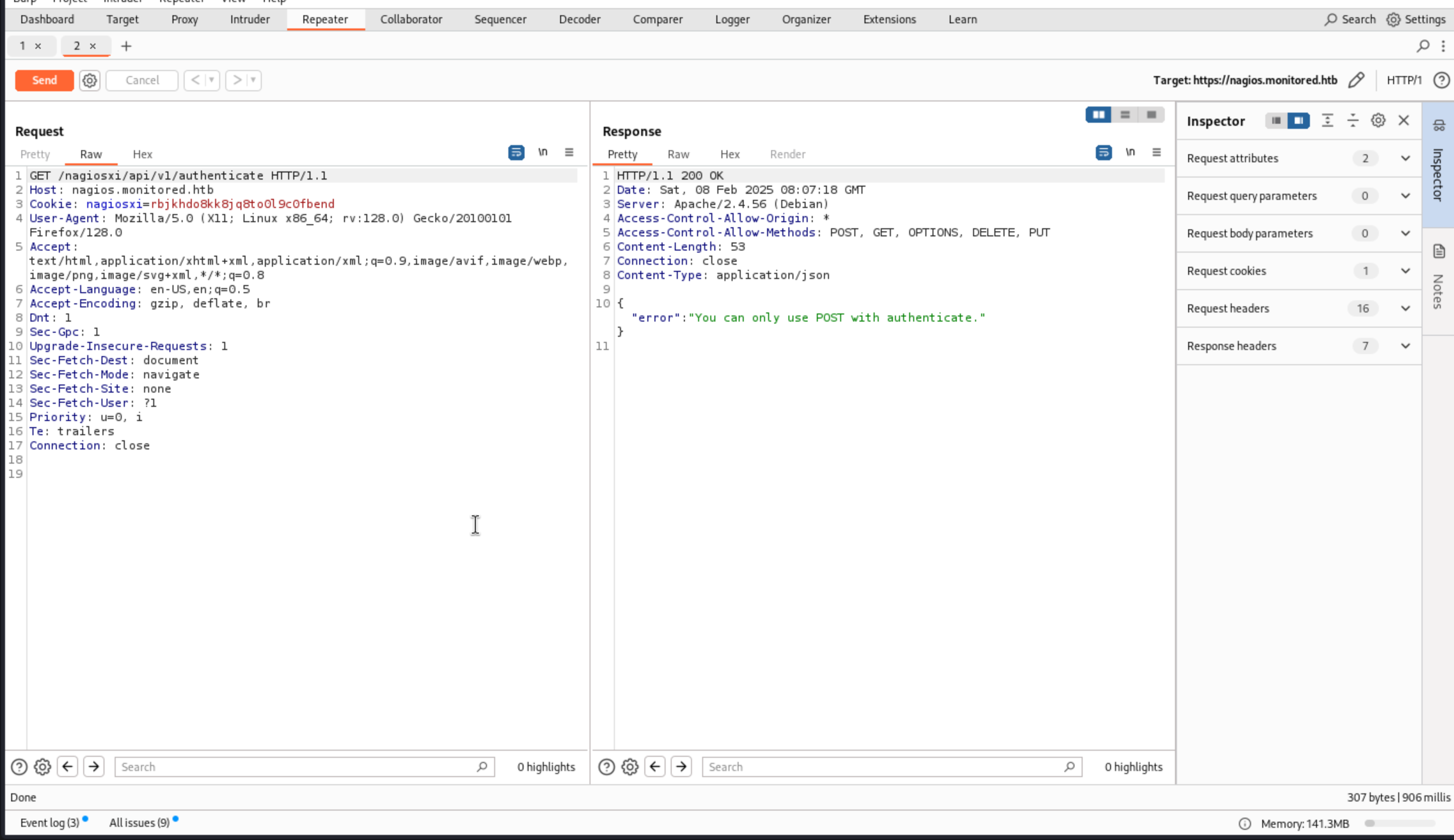The image size is (1454, 840).
Task: Click the memory usage bar
Action: tap(1400, 823)
